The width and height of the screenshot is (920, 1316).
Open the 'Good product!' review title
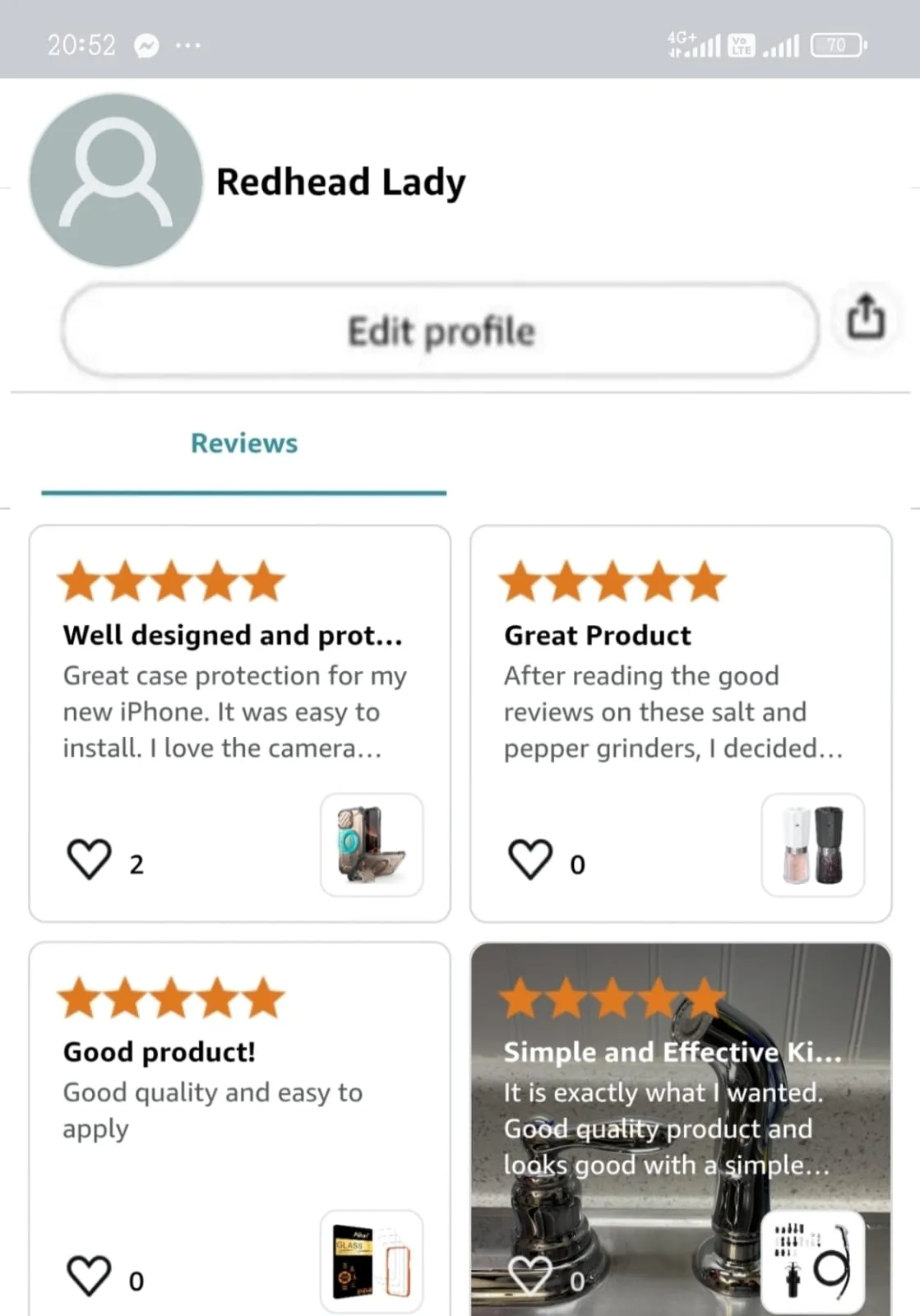(x=159, y=1052)
